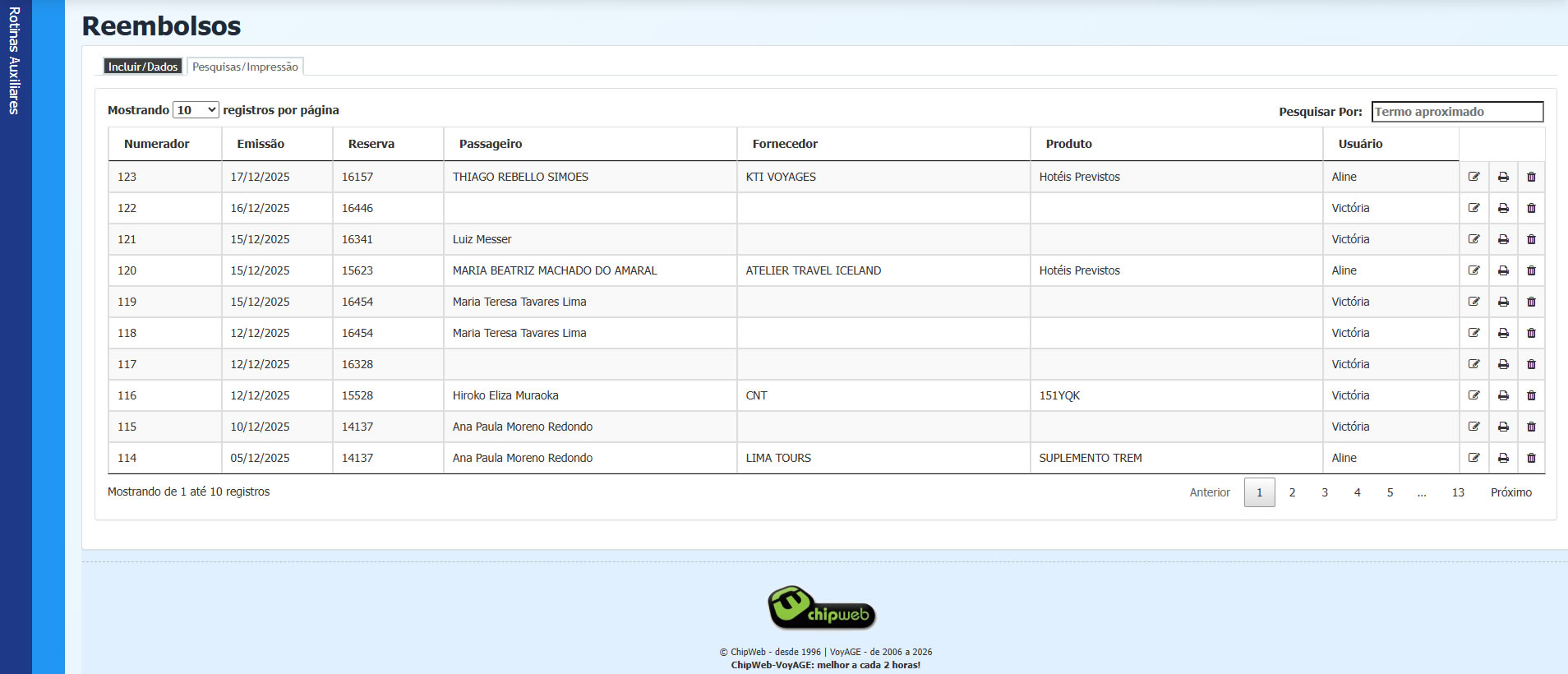The width and height of the screenshot is (1568, 674).
Task: Print record 116 for Hiroko Muraoka
Action: tap(1503, 395)
